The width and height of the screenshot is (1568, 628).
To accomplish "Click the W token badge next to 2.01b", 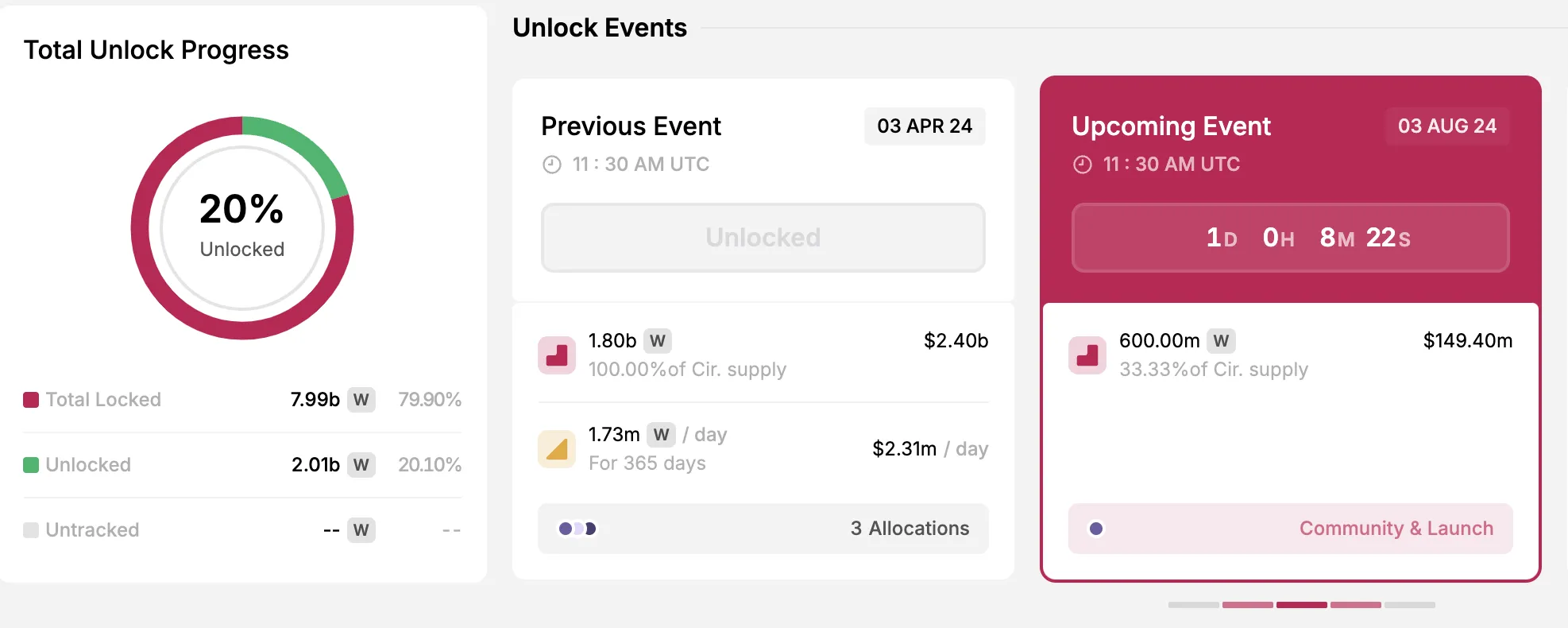I will coord(361,465).
